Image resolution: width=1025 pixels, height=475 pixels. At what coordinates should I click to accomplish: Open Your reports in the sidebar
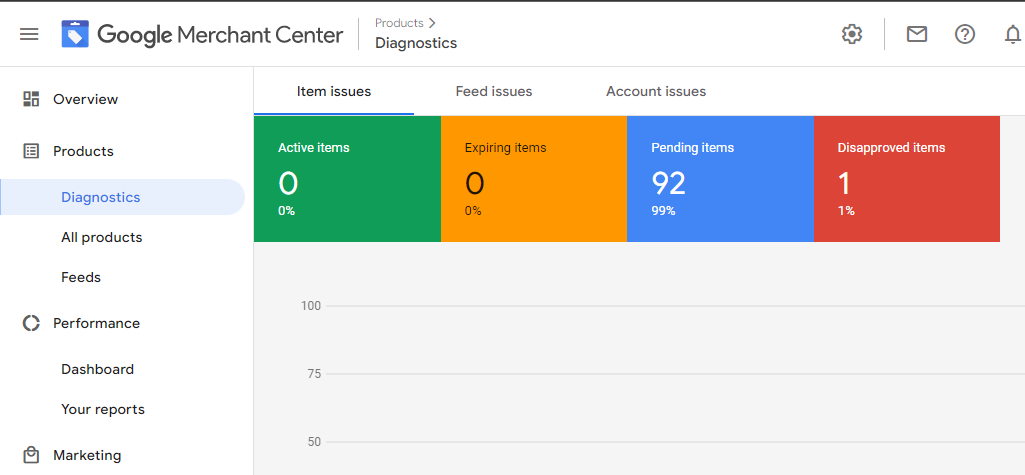tap(103, 409)
